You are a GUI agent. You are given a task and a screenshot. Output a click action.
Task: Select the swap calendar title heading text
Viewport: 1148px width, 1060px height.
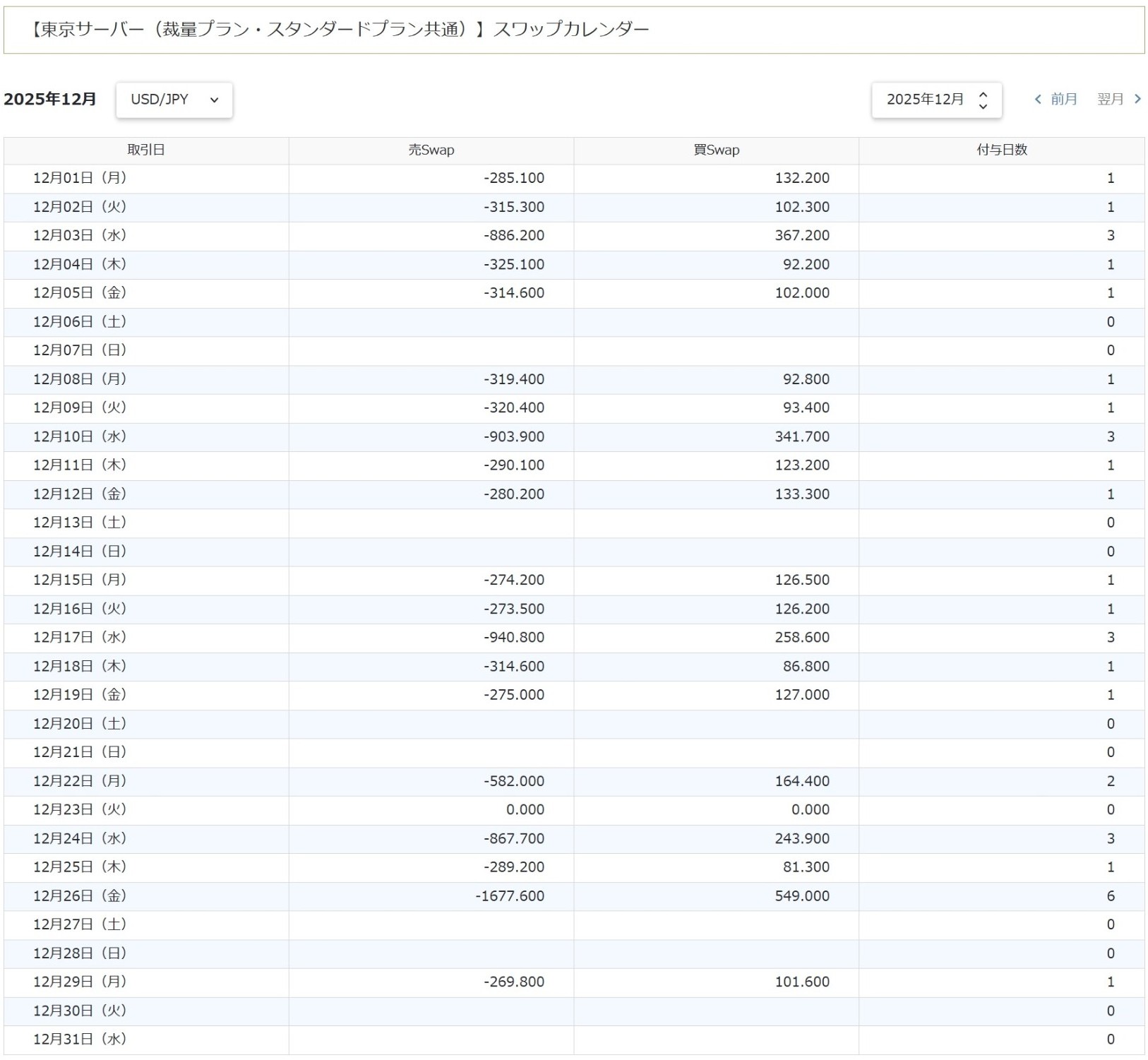coord(338,30)
